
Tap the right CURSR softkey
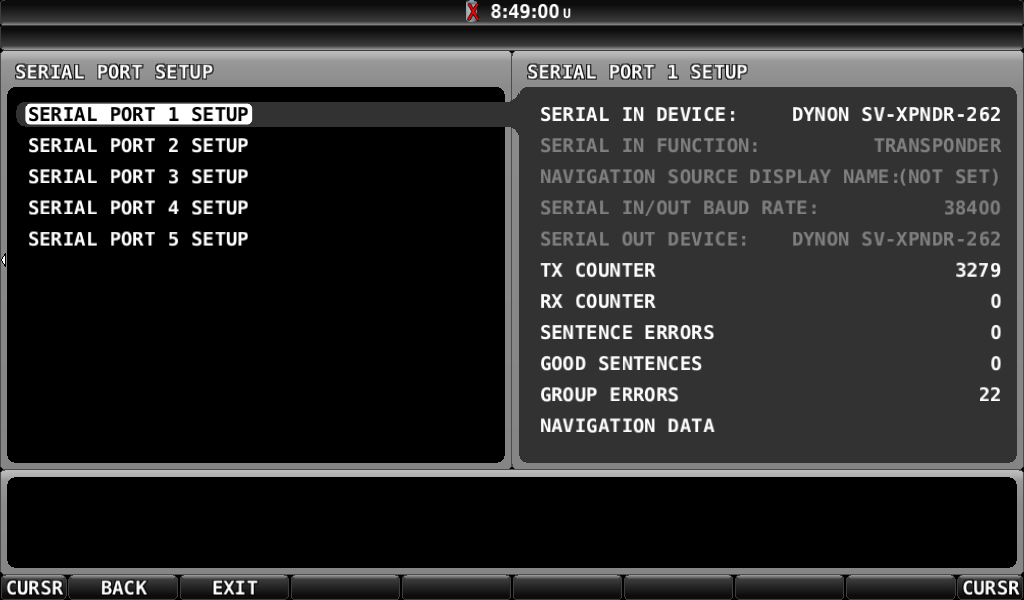click(990, 588)
